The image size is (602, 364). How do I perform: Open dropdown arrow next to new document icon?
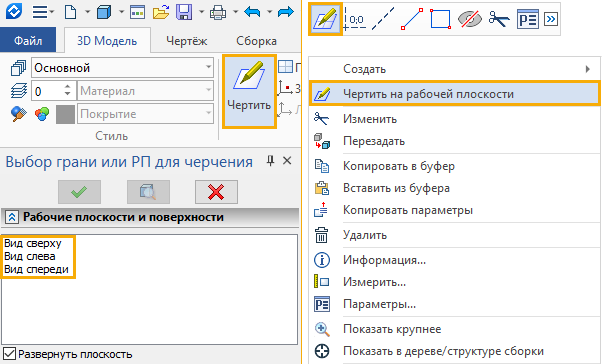(x=87, y=12)
